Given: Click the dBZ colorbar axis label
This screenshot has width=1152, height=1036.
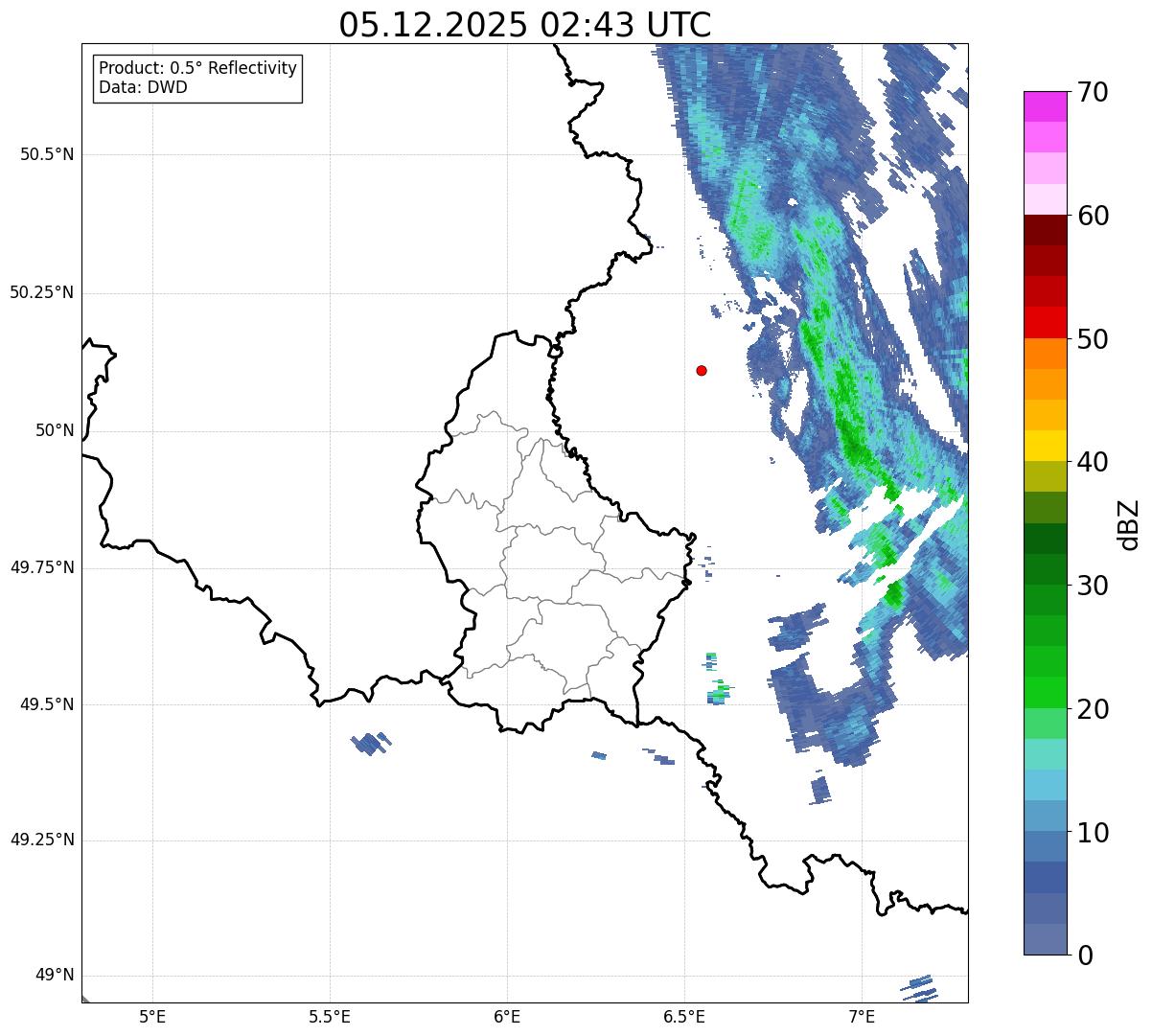Looking at the screenshot, I should (x=1129, y=523).
